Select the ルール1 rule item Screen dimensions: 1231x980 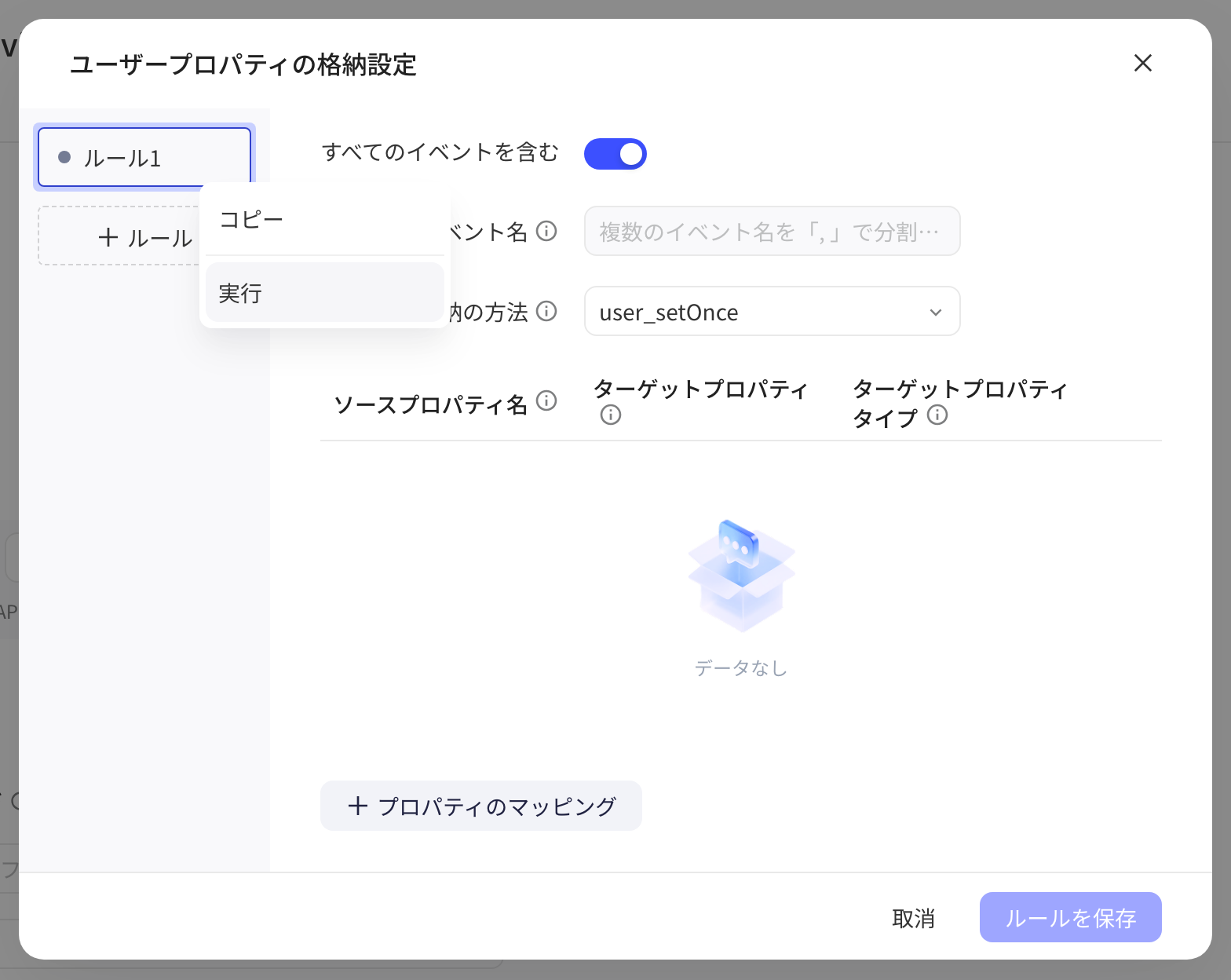tap(144, 157)
